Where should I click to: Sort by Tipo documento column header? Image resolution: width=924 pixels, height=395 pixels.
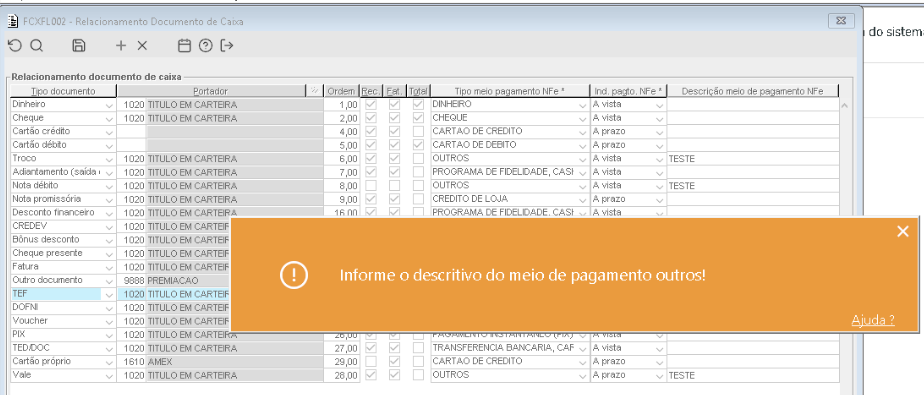pos(63,91)
